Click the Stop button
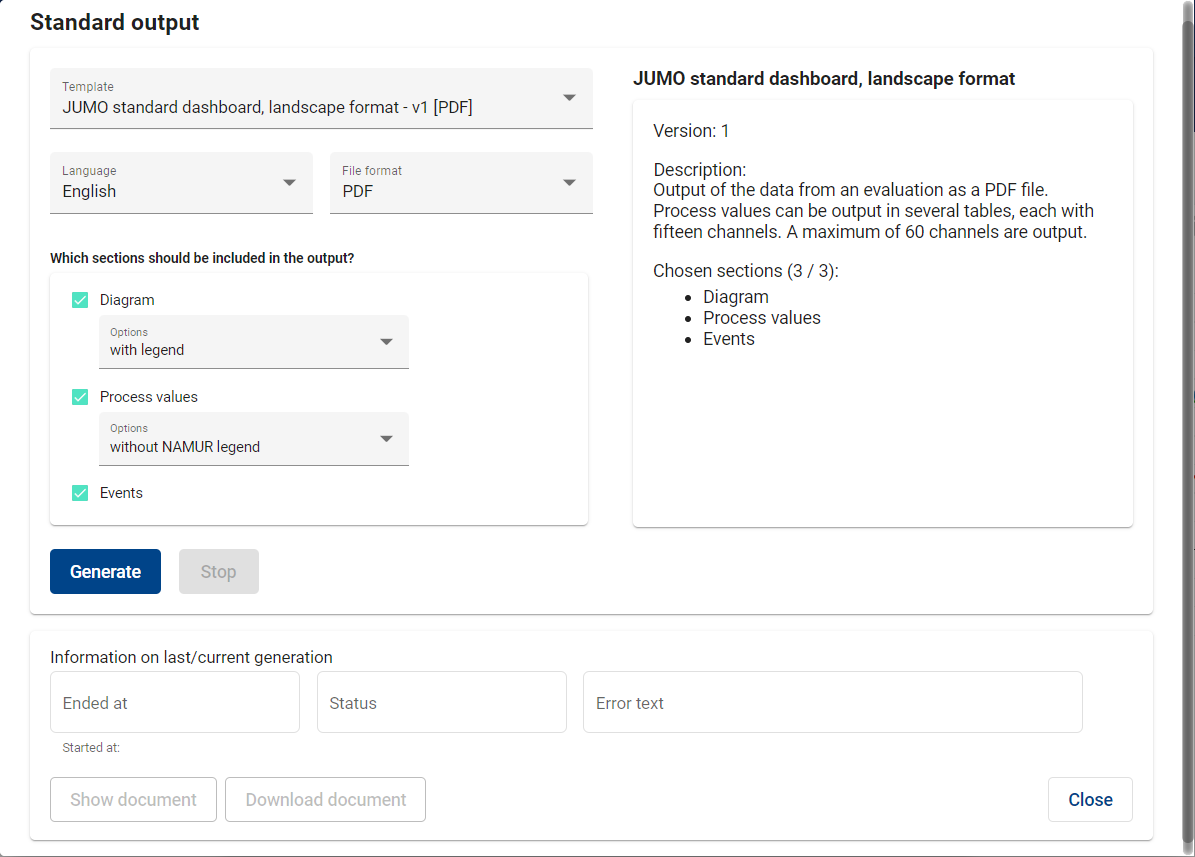The width and height of the screenshot is (1195, 857). pyautogui.click(x=218, y=572)
